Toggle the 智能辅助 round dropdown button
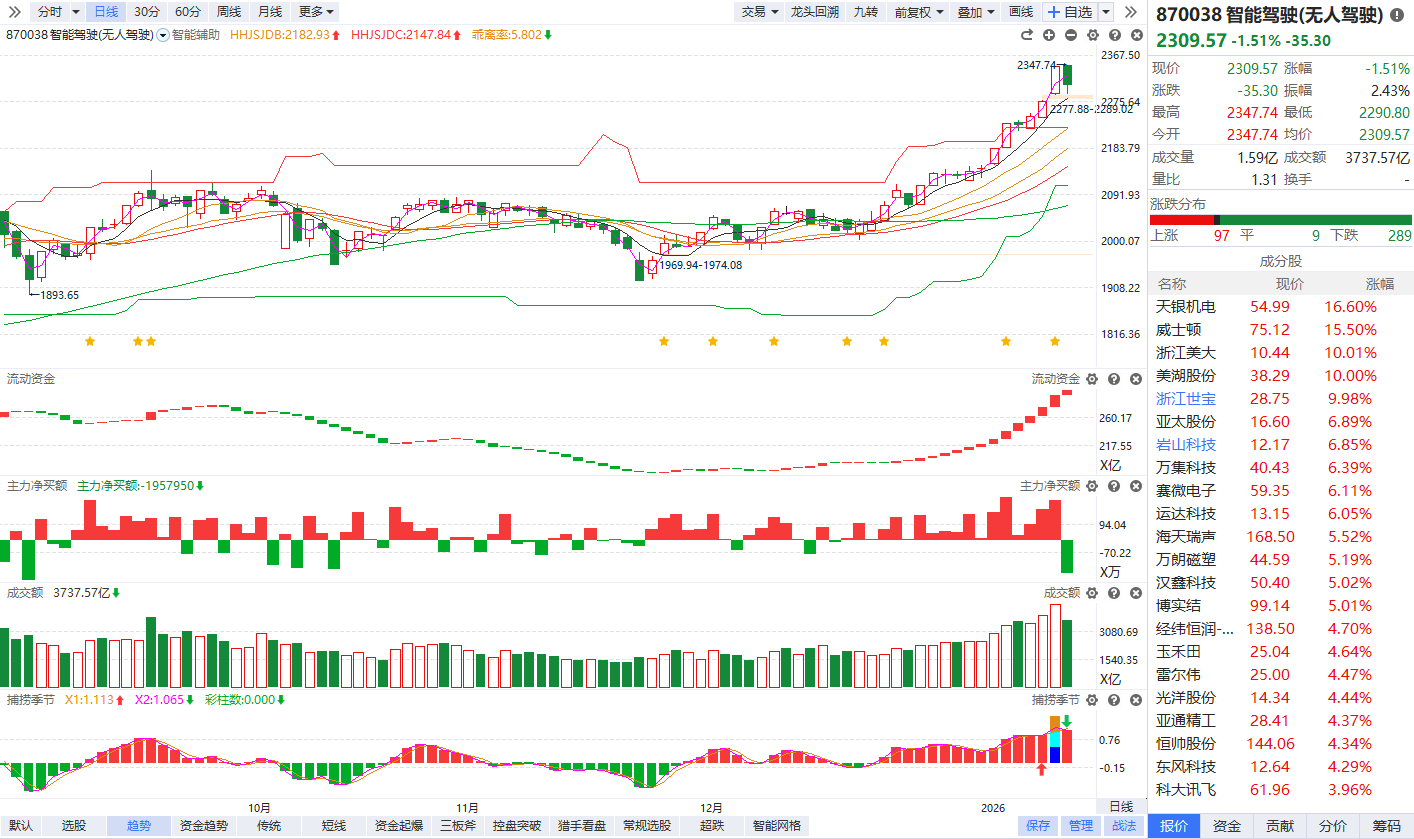1414x839 pixels. [163, 35]
